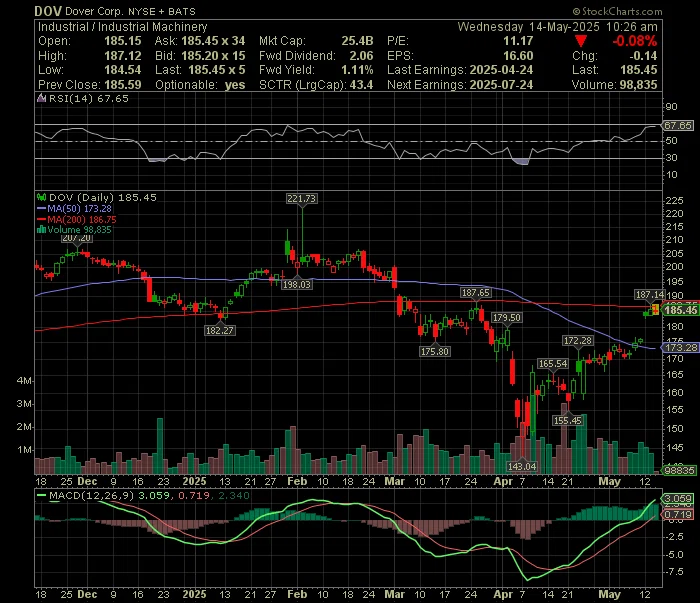Screen dimensions: 700x603
Task: Click the 187.14 latest high label
Action: 650,295
